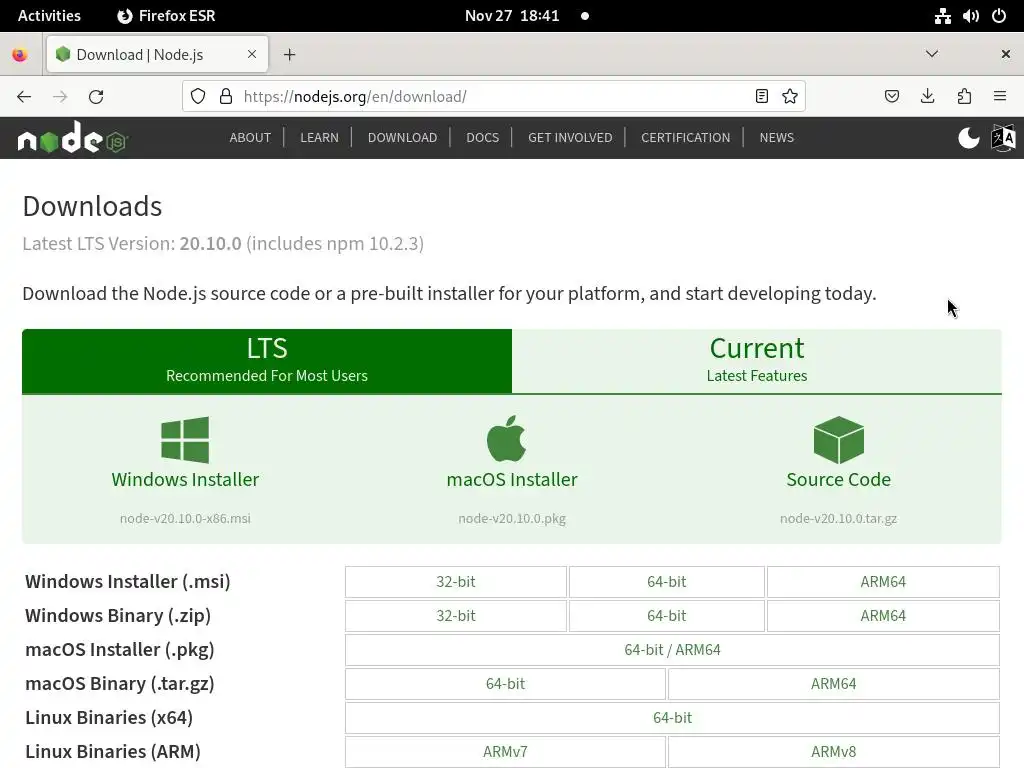Download Windows Installer (.msi) 32-bit

[x=456, y=582]
